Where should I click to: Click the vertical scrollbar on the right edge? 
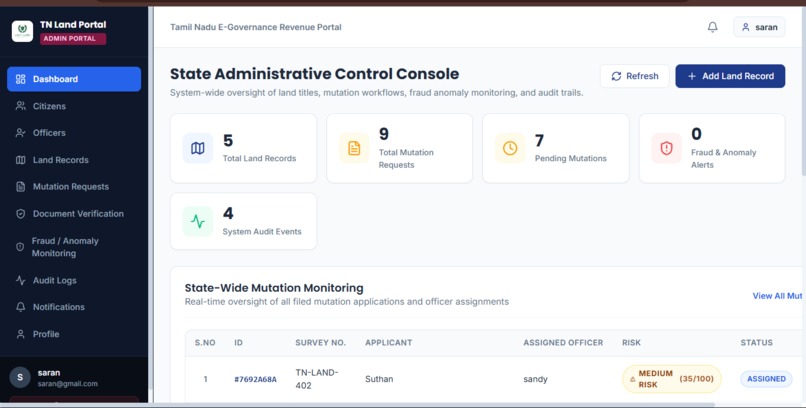click(803, 92)
